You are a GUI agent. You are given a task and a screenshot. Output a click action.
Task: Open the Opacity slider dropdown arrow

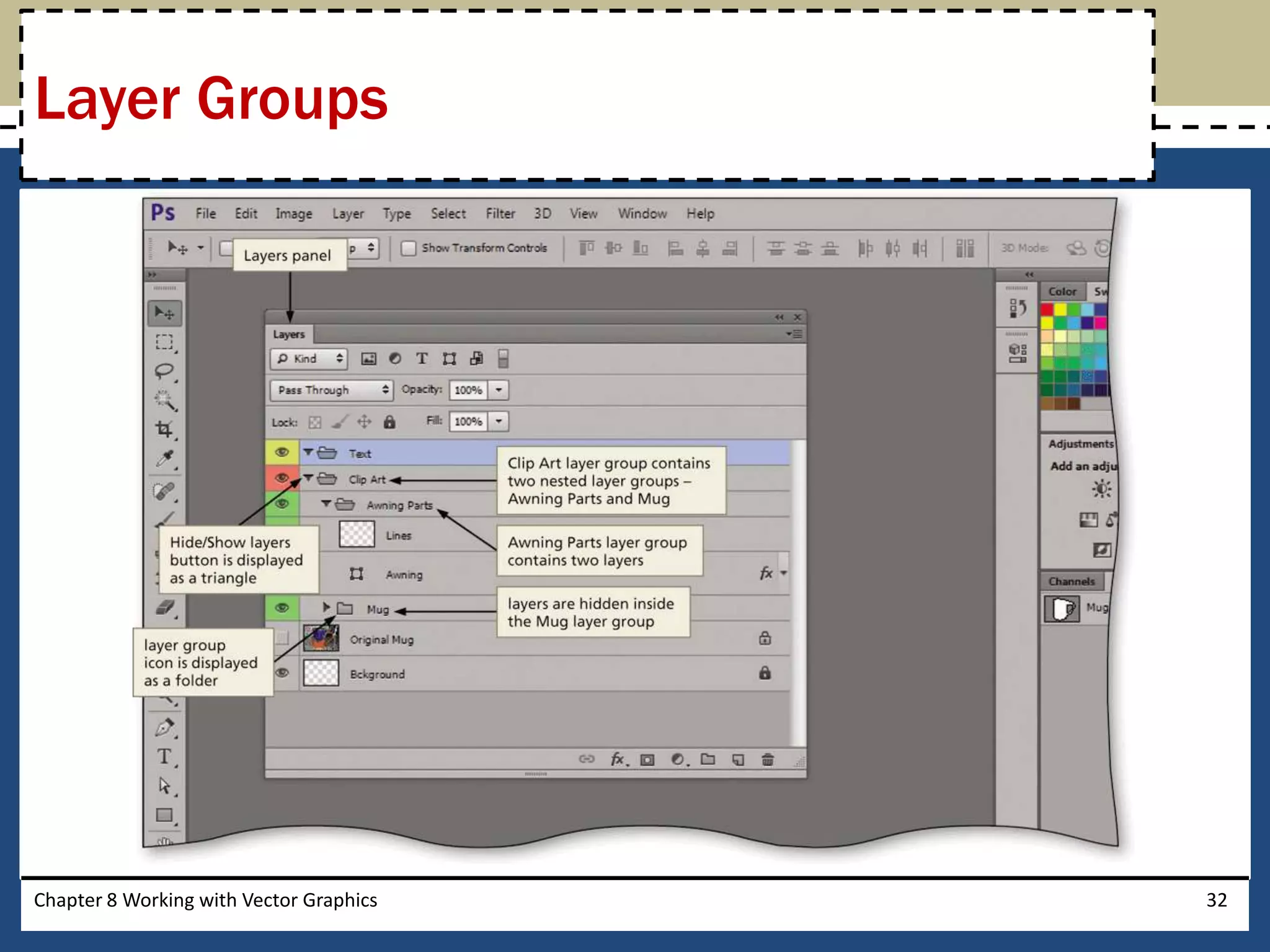[499, 390]
